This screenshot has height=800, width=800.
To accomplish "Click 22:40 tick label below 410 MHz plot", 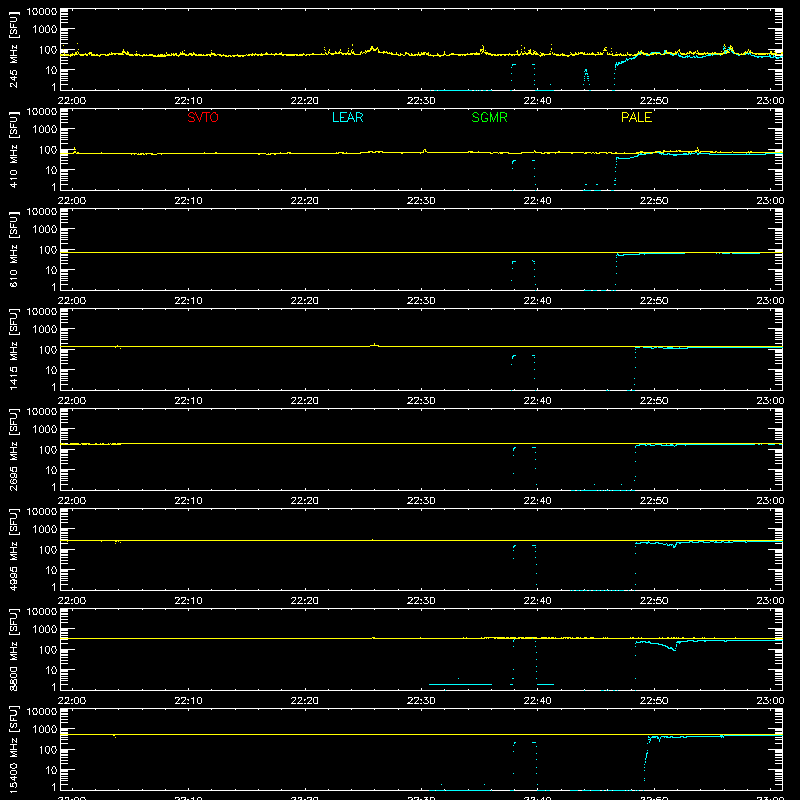I will pyautogui.click(x=537, y=201).
